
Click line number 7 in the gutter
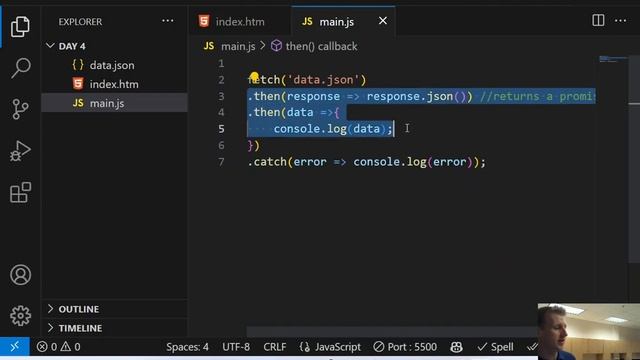[221, 162]
